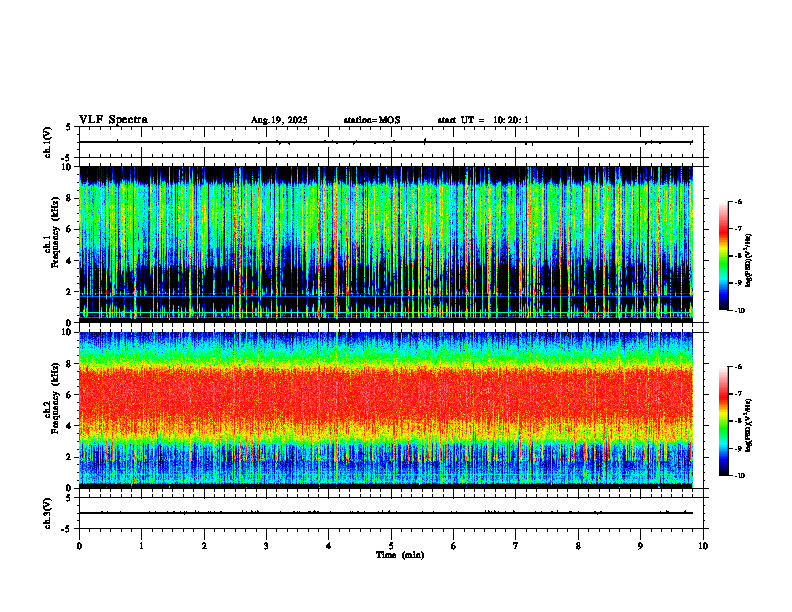The image size is (792, 612).
Task: Click the "VLF Spectra" plot title
Action: pyautogui.click(x=113, y=120)
